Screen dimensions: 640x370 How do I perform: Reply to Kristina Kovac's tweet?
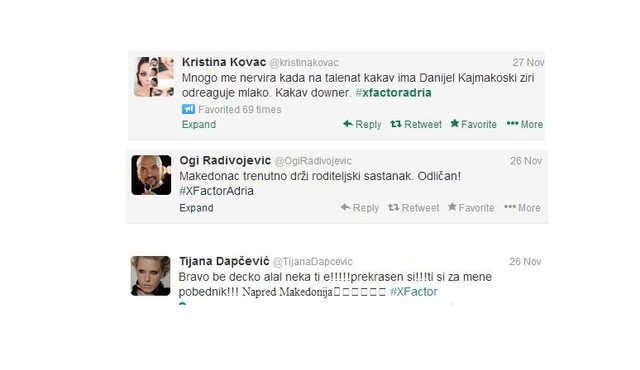click(362, 124)
